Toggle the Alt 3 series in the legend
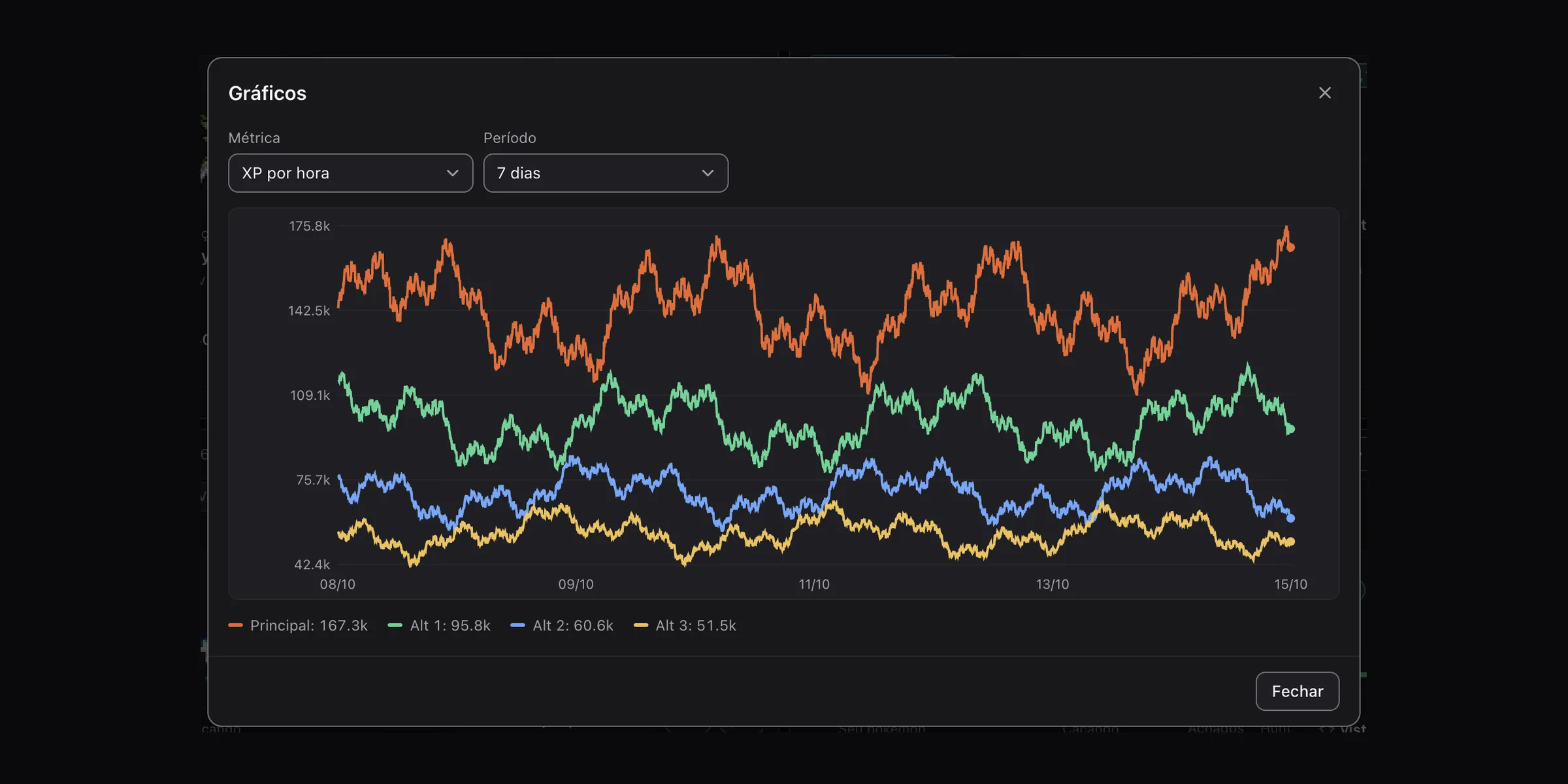 (x=685, y=625)
